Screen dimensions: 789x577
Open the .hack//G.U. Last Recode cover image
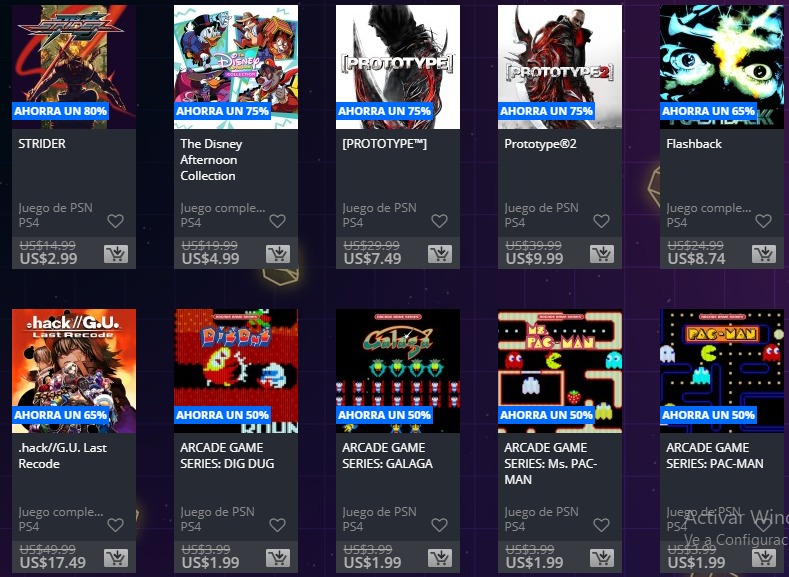(74, 371)
